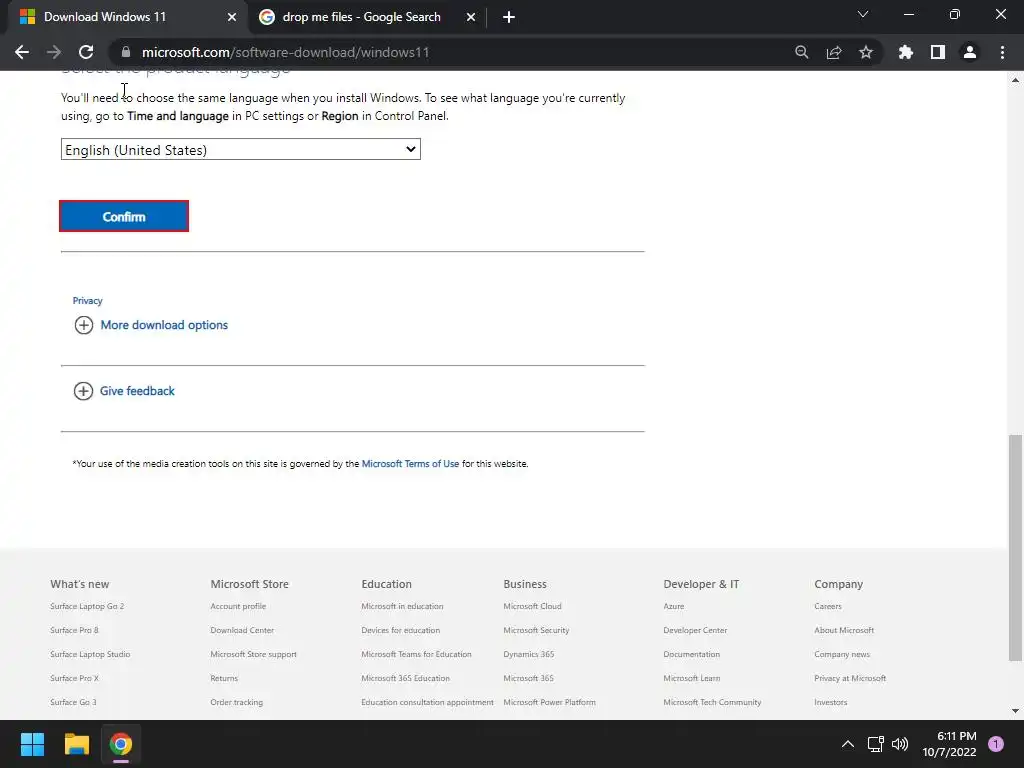Open Microsoft in education link
The width and height of the screenshot is (1024, 768).
point(402,606)
